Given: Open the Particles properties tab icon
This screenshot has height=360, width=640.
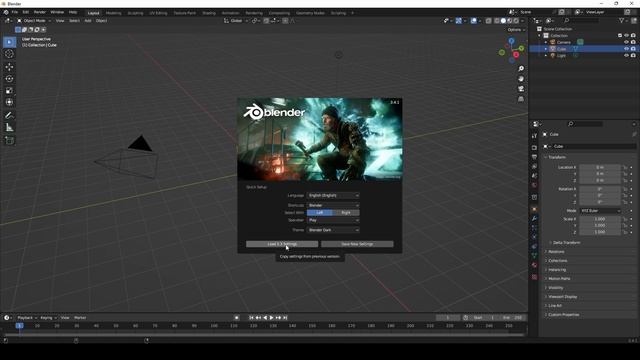Looking at the screenshot, I should [534, 228].
